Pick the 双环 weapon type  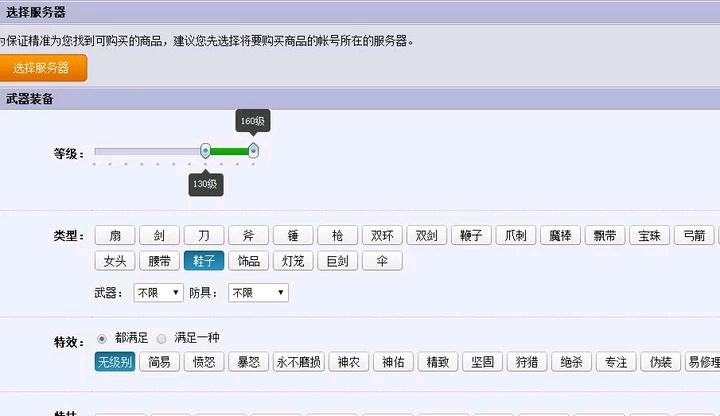[x=382, y=236]
